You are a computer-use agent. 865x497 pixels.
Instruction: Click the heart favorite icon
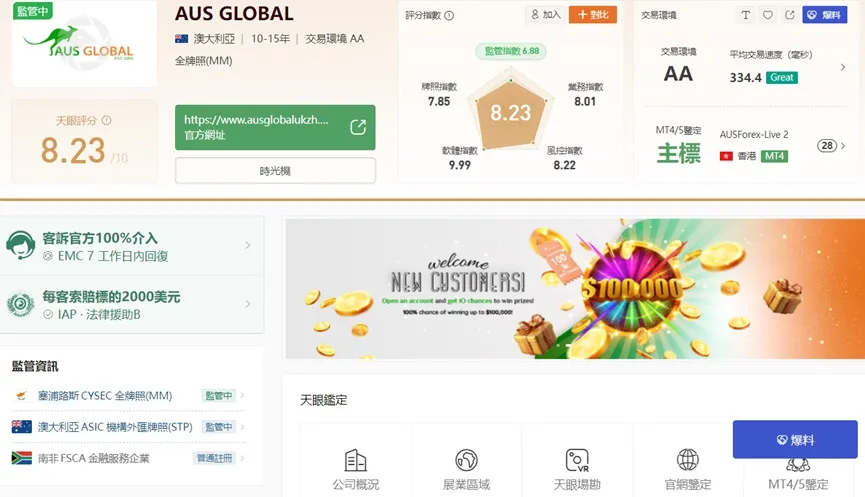point(767,15)
